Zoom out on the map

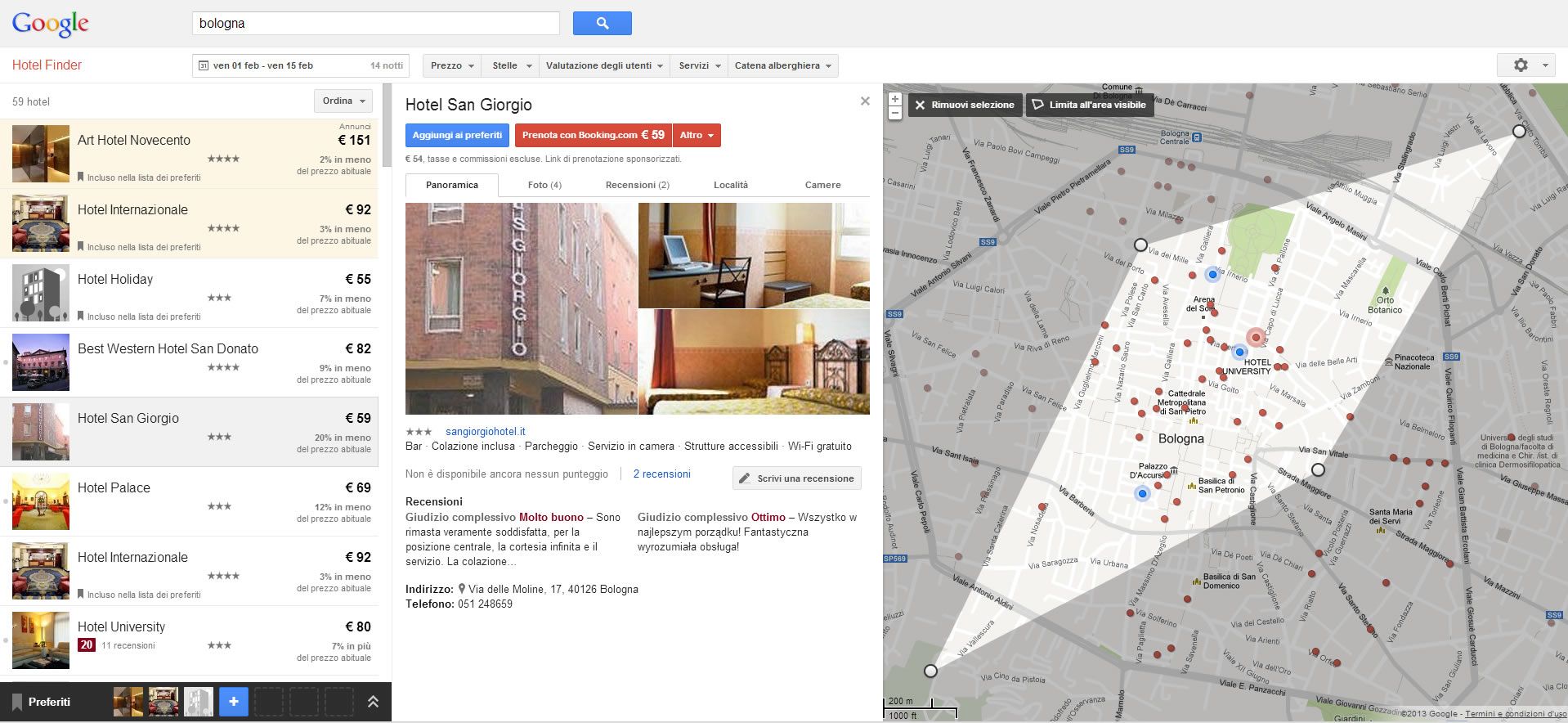(895, 114)
